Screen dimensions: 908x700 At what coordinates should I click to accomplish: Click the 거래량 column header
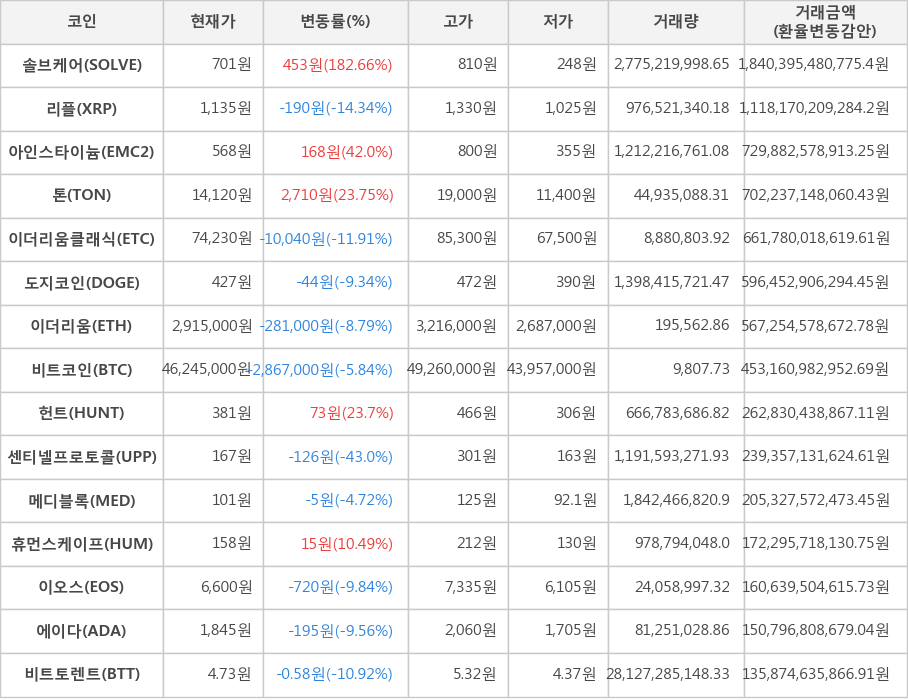click(676, 21)
